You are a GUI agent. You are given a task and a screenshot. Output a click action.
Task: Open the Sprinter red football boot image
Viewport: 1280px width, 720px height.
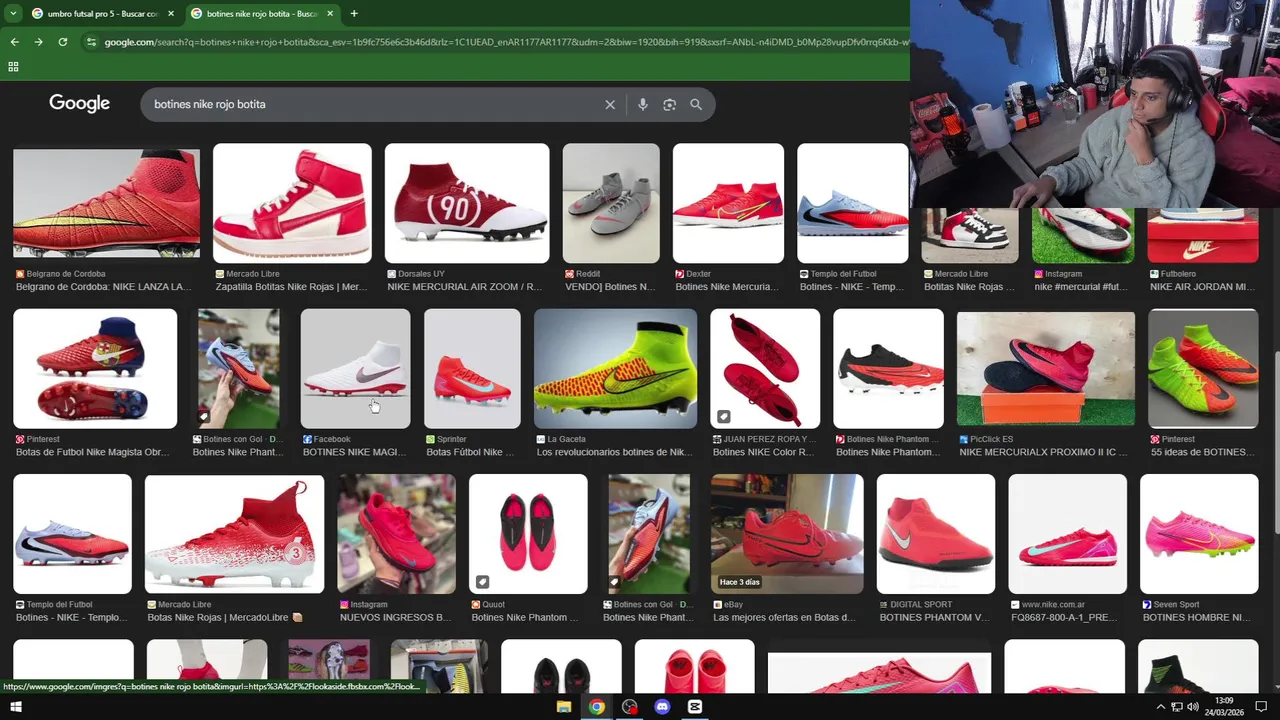472,368
